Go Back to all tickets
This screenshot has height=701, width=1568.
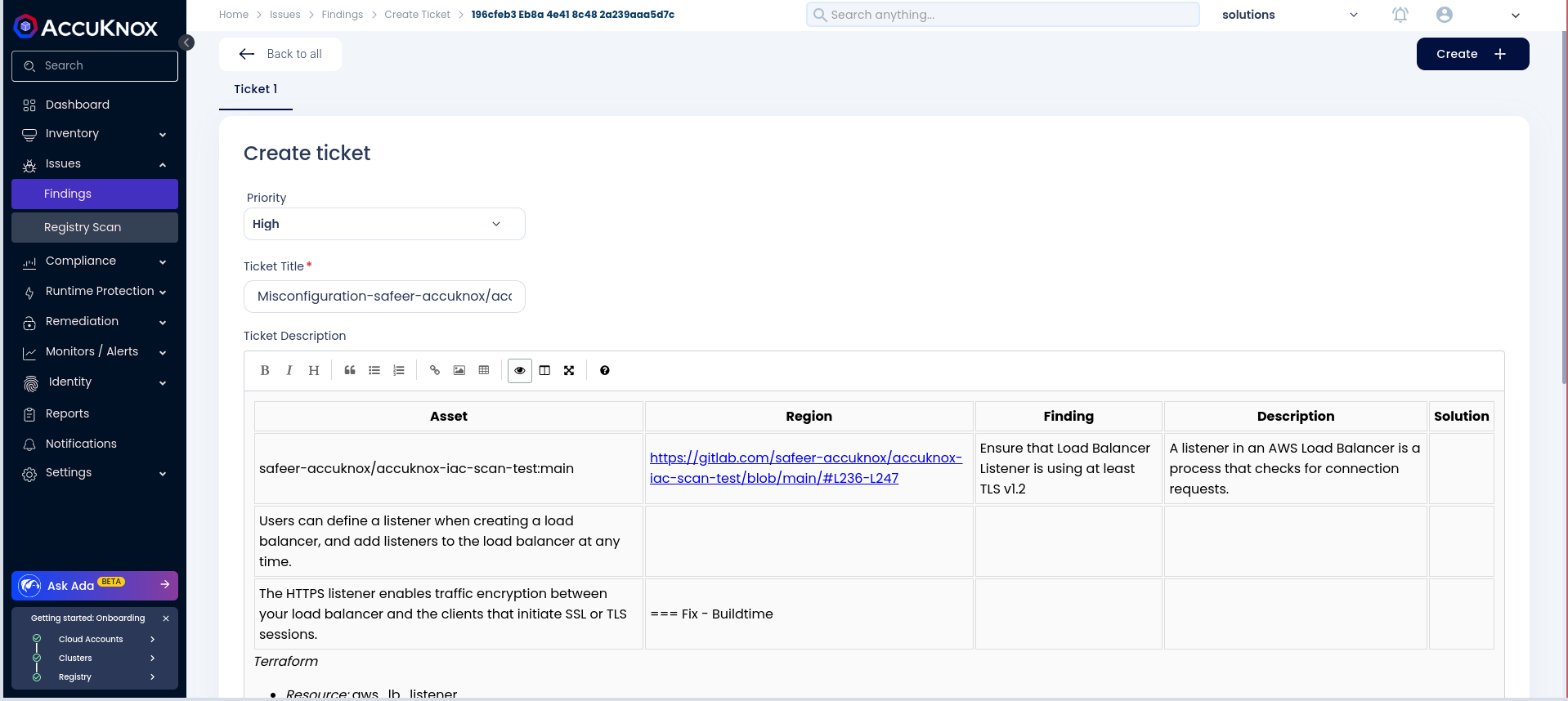[x=280, y=54]
